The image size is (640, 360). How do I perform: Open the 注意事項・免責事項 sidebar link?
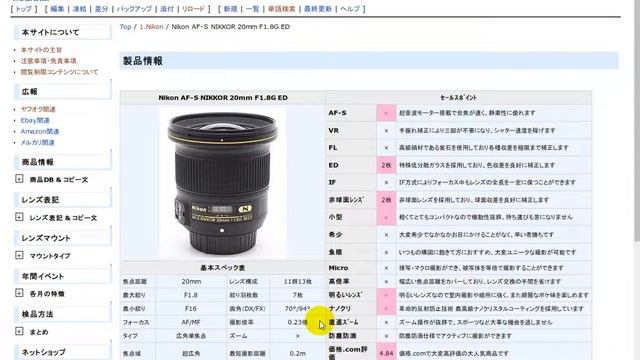(49, 61)
